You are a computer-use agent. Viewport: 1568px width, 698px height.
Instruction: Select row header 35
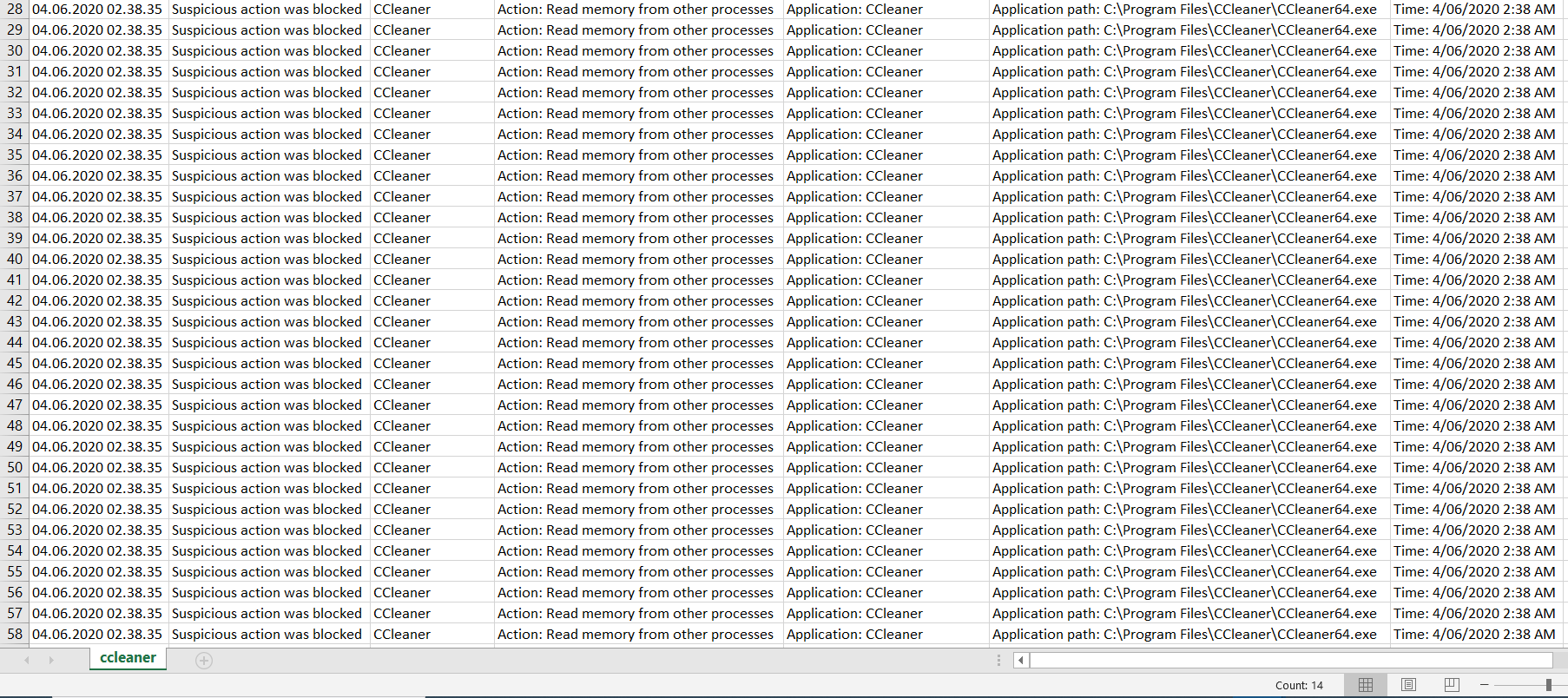(x=15, y=155)
